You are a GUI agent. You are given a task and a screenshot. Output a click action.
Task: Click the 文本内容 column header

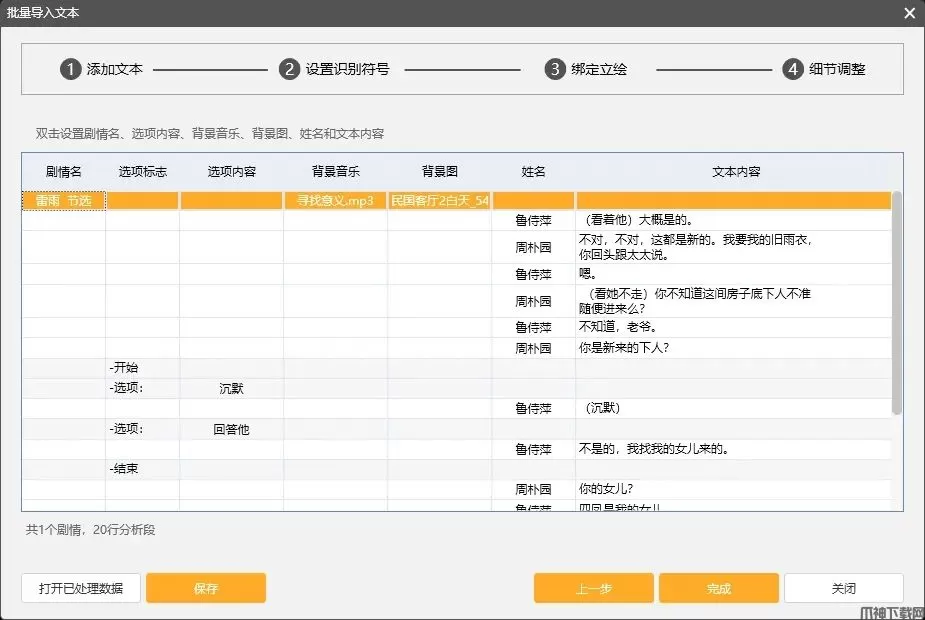point(736,172)
